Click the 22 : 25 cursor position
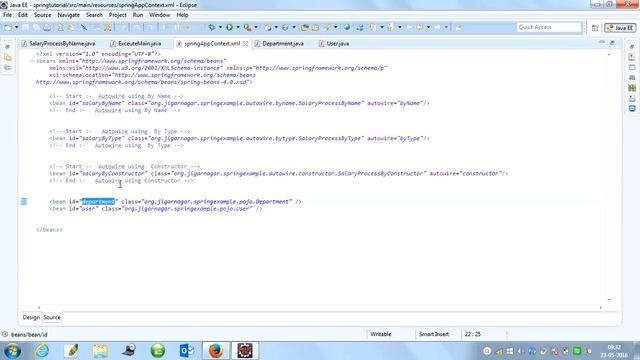The height and width of the screenshot is (360, 640). [x=473, y=334]
